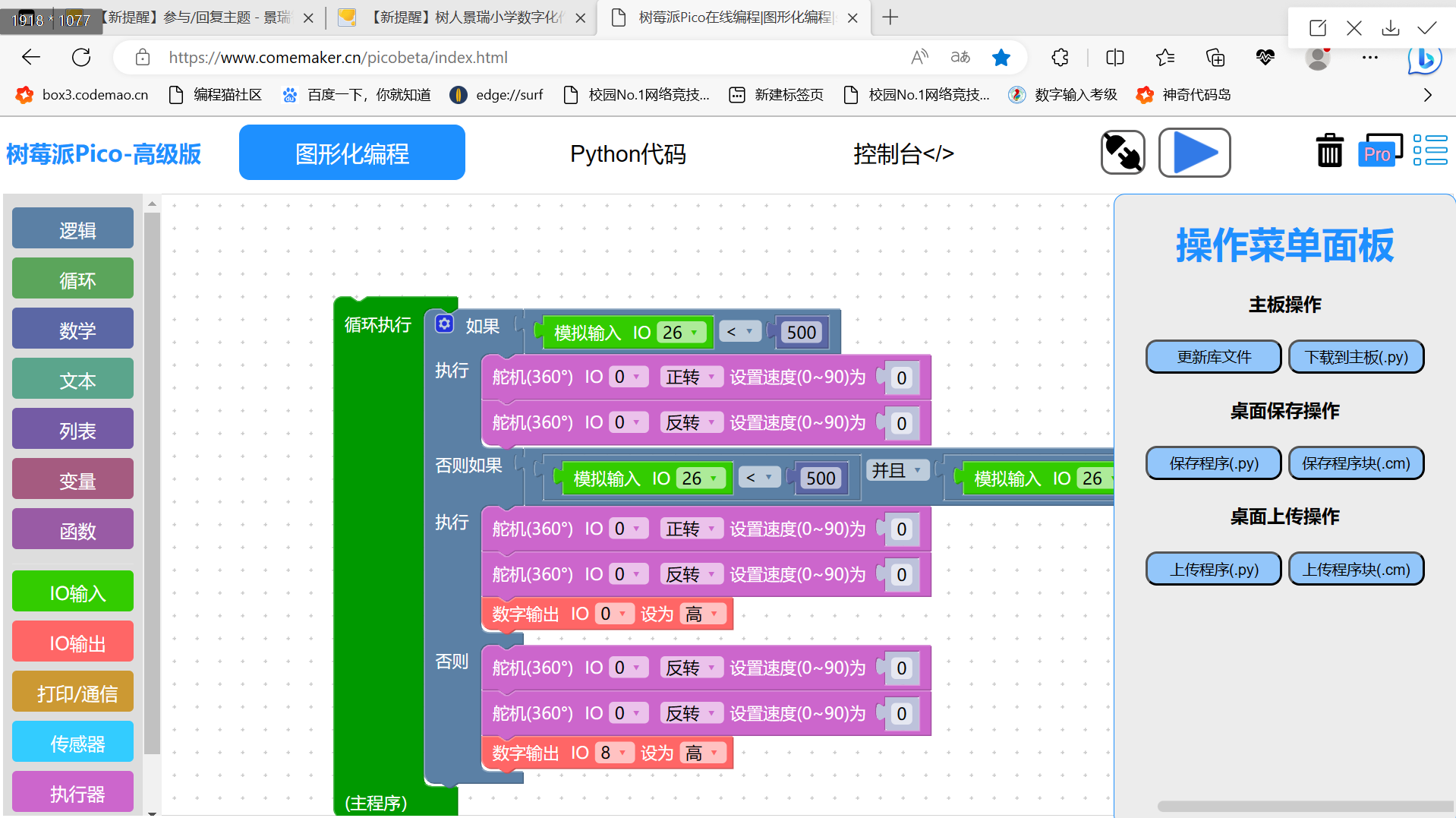Open the 并且 logic operator dropdown
Screen dimensions: 1456x818
coord(897,471)
